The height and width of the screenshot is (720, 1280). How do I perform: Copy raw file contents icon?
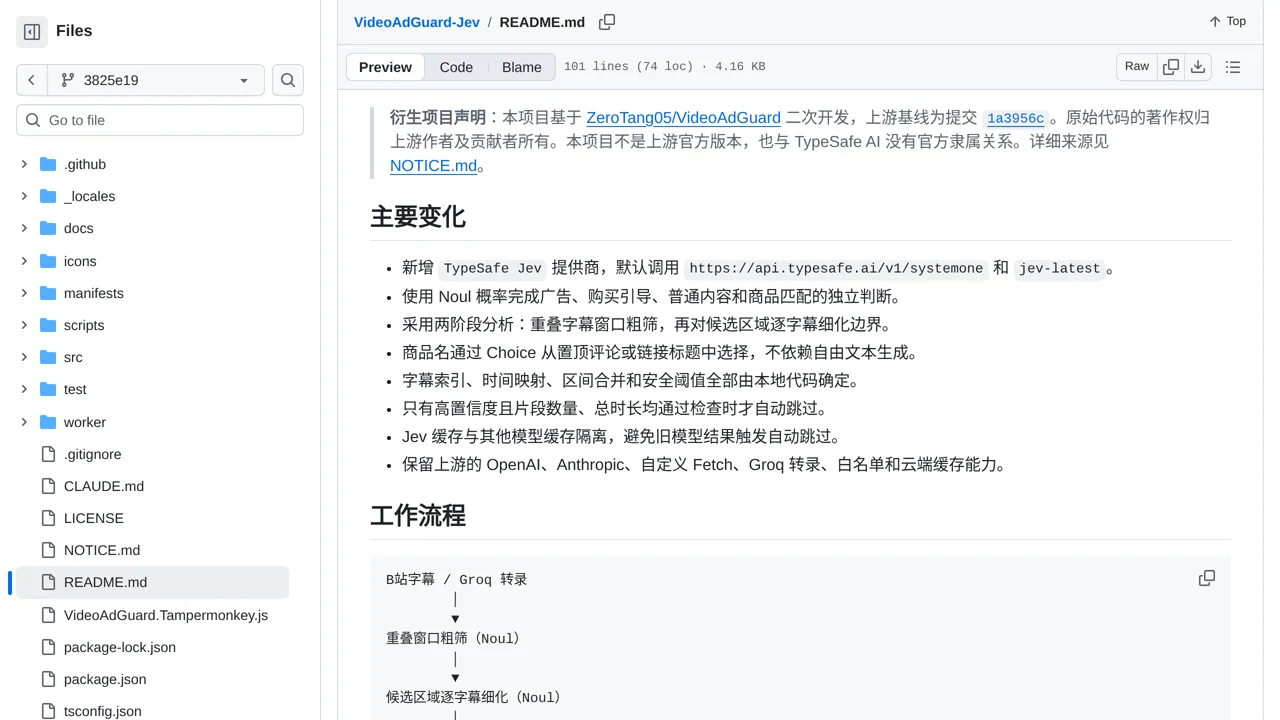pos(1171,67)
